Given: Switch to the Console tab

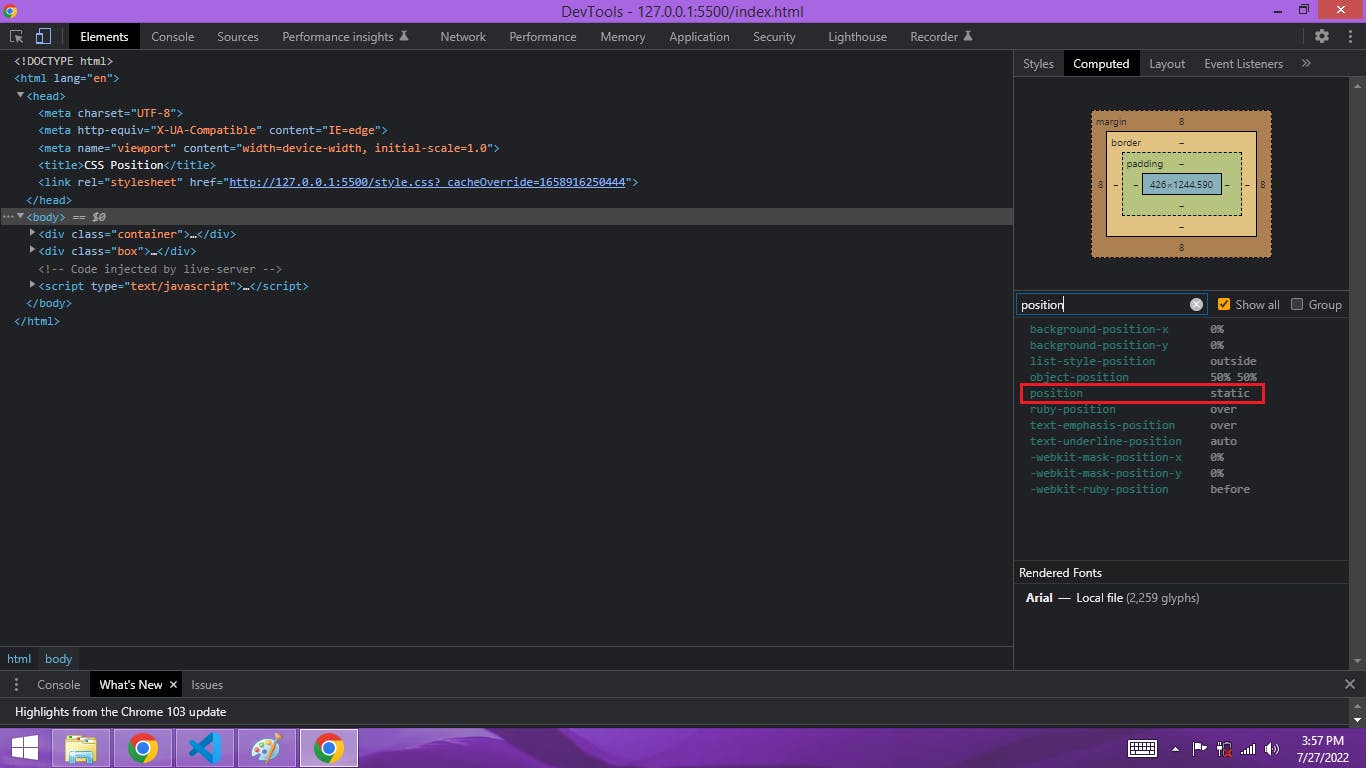Looking at the screenshot, I should tap(173, 36).
